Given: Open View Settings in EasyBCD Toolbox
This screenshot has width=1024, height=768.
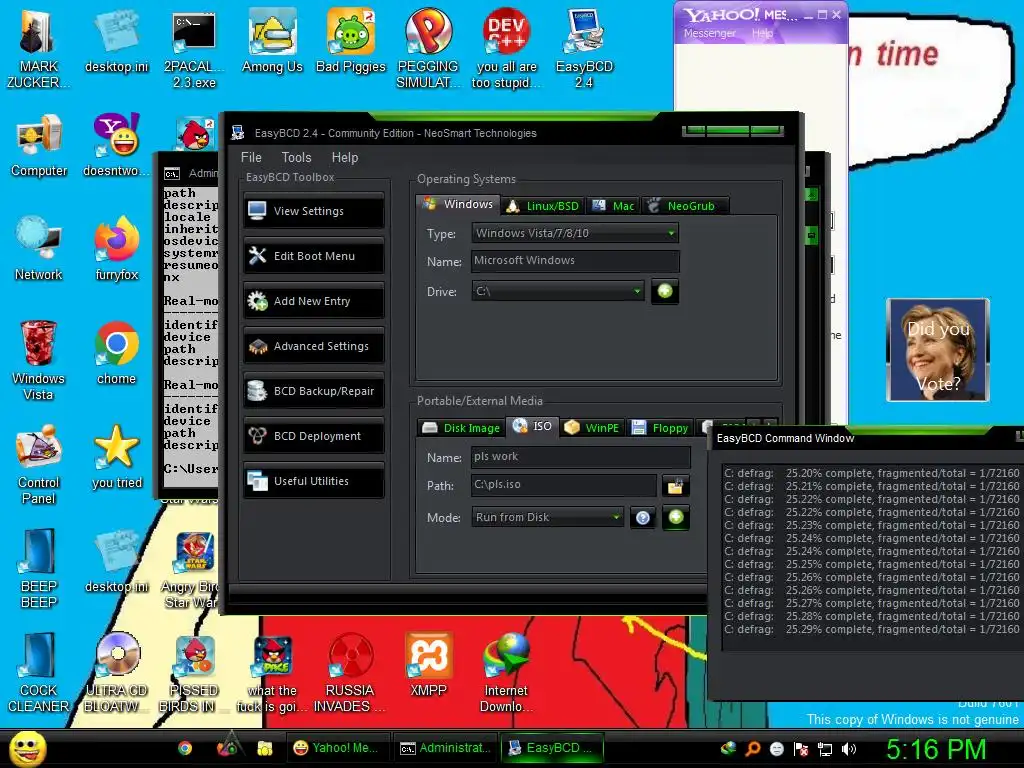Looking at the screenshot, I should coord(313,211).
